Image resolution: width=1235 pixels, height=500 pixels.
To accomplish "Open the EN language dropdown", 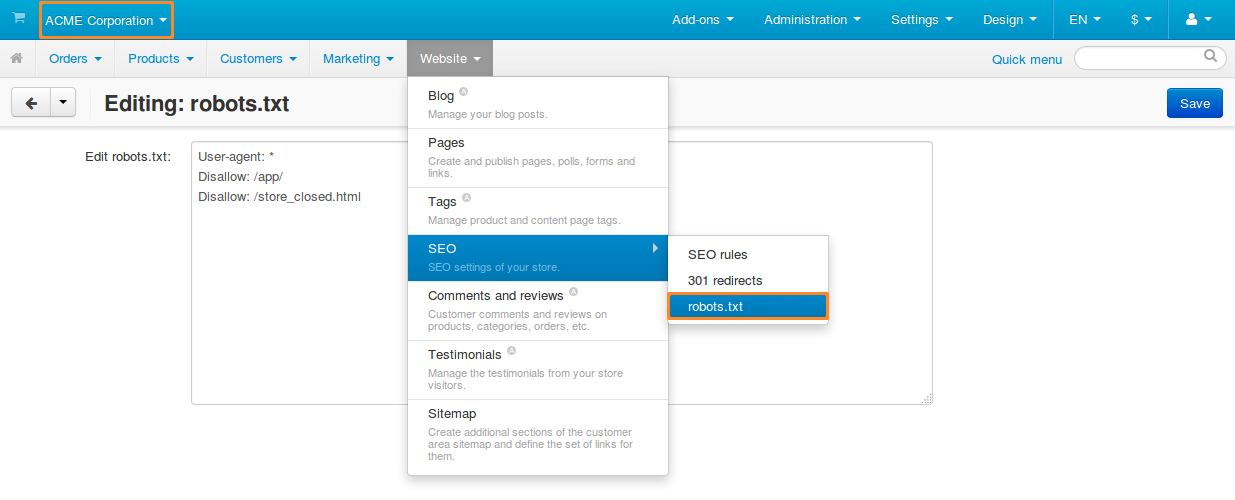I will (1085, 20).
